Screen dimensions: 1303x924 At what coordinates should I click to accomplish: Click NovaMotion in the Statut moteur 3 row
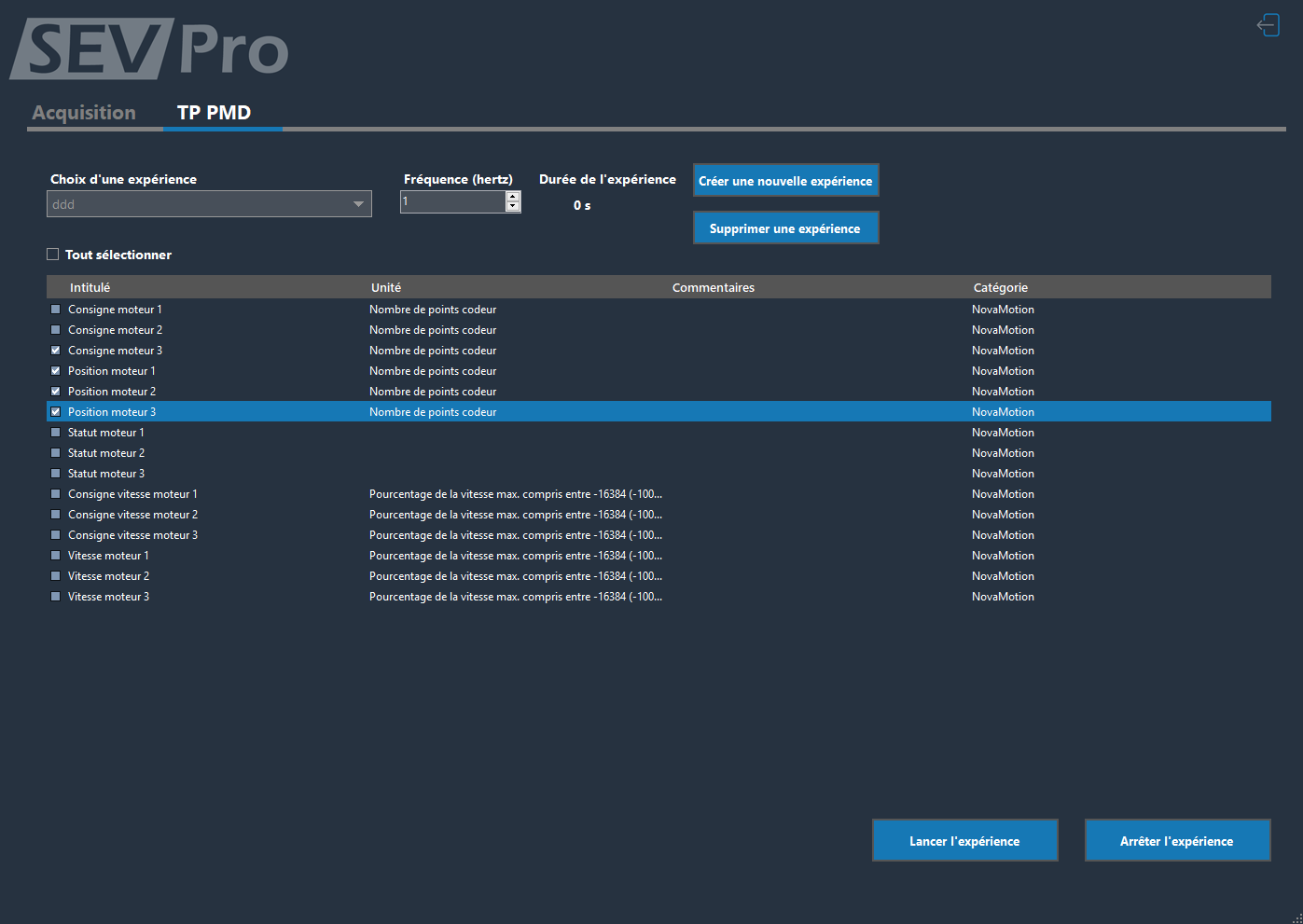click(x=1003, y=474)
